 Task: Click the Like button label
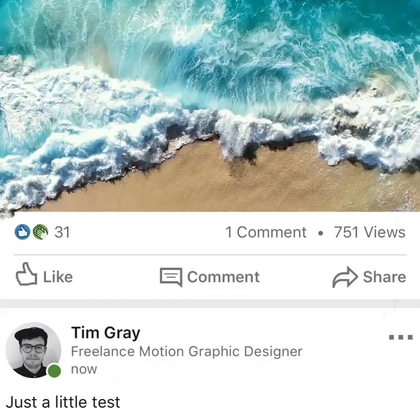coord(58,277)
